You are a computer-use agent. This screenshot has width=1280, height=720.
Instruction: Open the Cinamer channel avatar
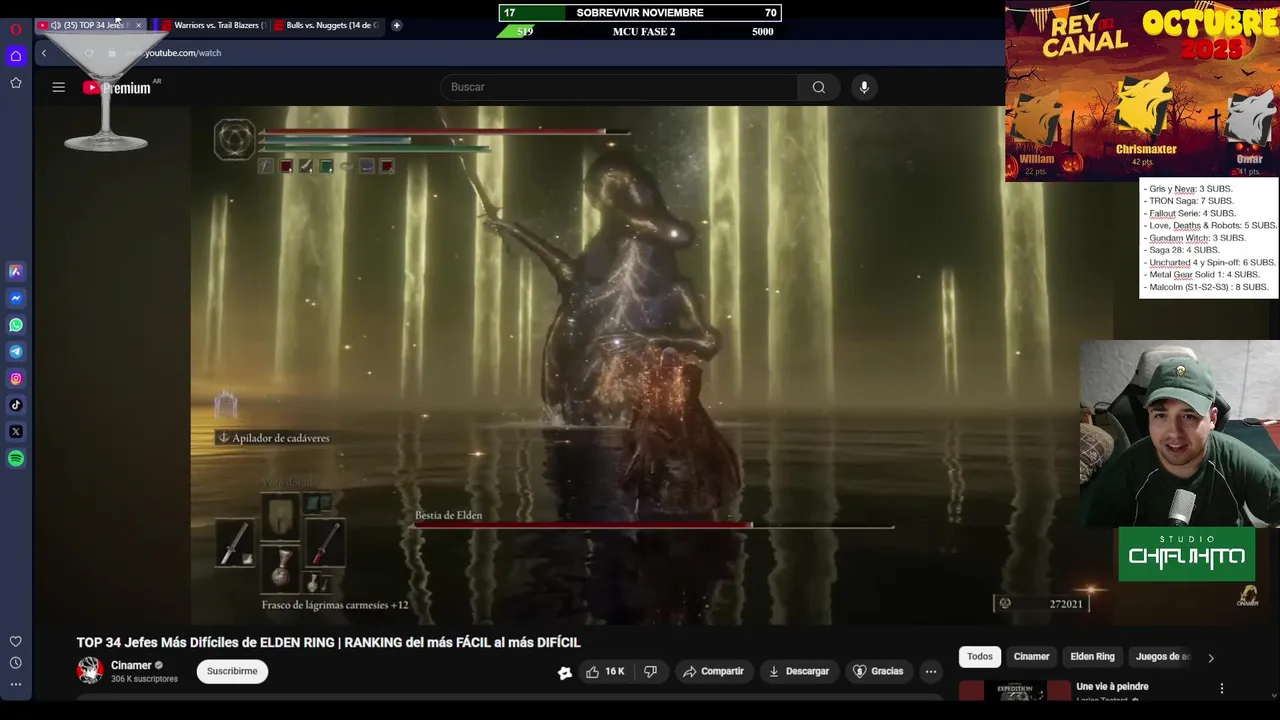pos(90,670)
